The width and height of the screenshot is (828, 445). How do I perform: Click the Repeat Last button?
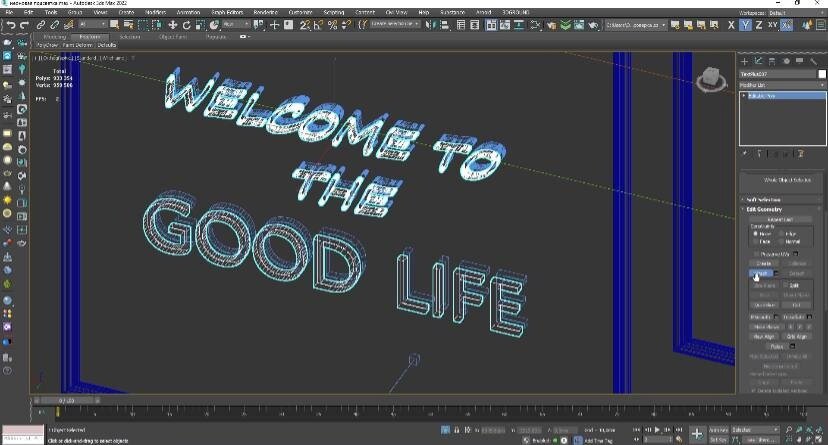[x=780, y=219]
